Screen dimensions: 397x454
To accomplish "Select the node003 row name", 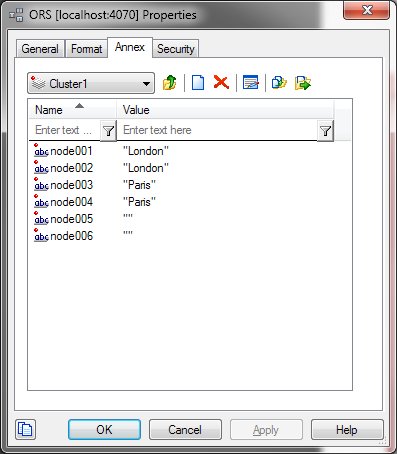I will (x=71, y=185).
